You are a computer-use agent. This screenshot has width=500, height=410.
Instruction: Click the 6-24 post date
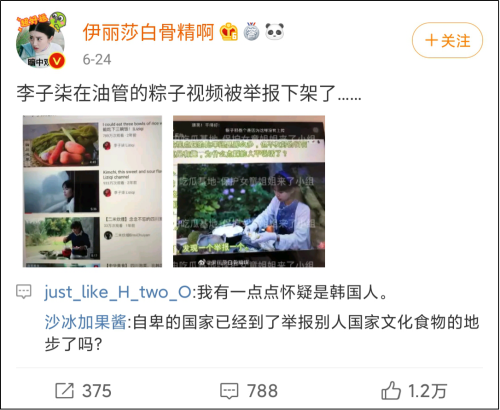(97, 60)
